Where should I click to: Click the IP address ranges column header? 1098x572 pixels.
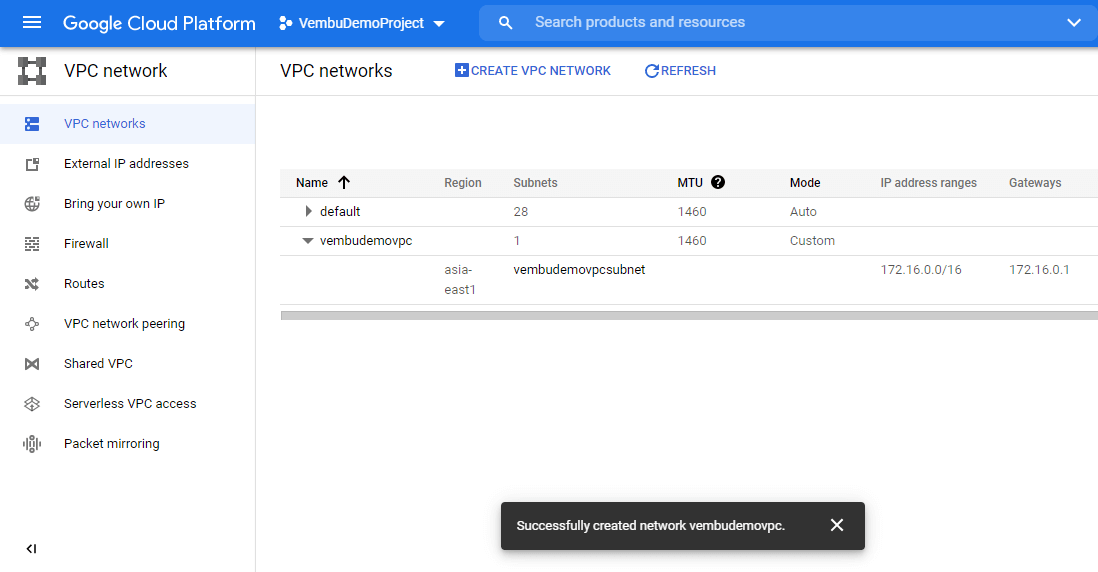click(929, 183)
